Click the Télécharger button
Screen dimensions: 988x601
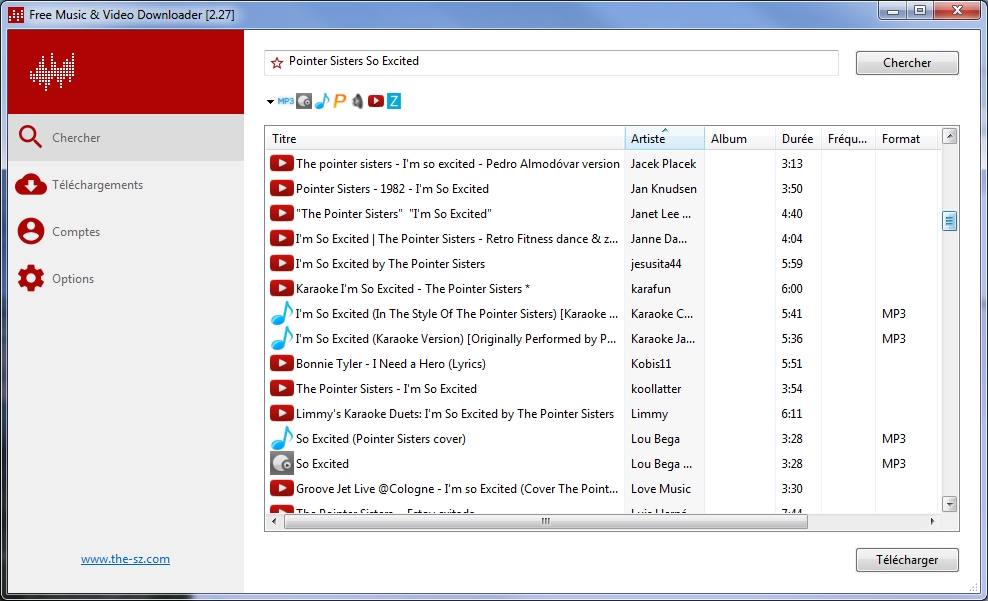(x=907, y=559)
